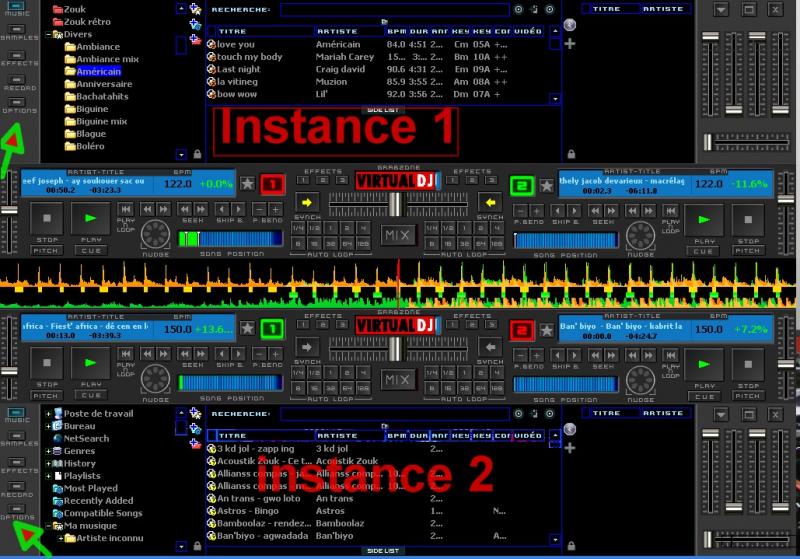Click Instance 1 left deck pitch bend plus
The width and height of the screenshot is (800, 559).
point(276,210)
